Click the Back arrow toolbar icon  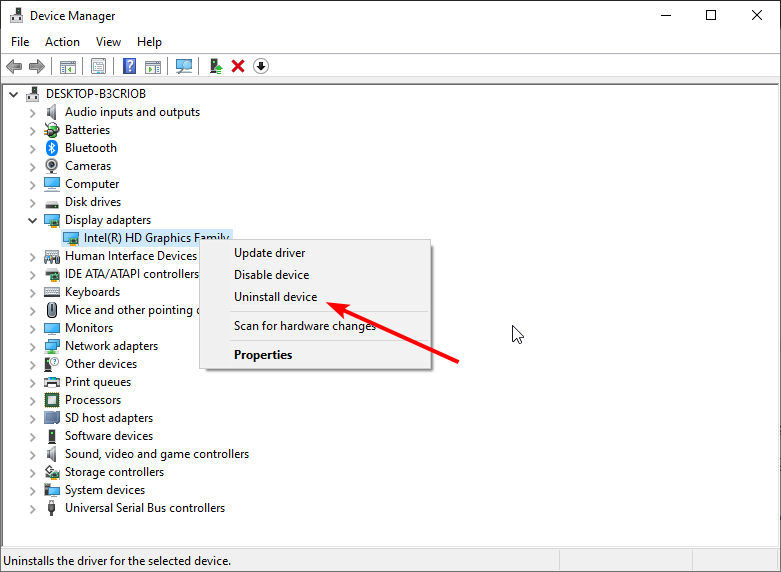[x=14, y=66]
